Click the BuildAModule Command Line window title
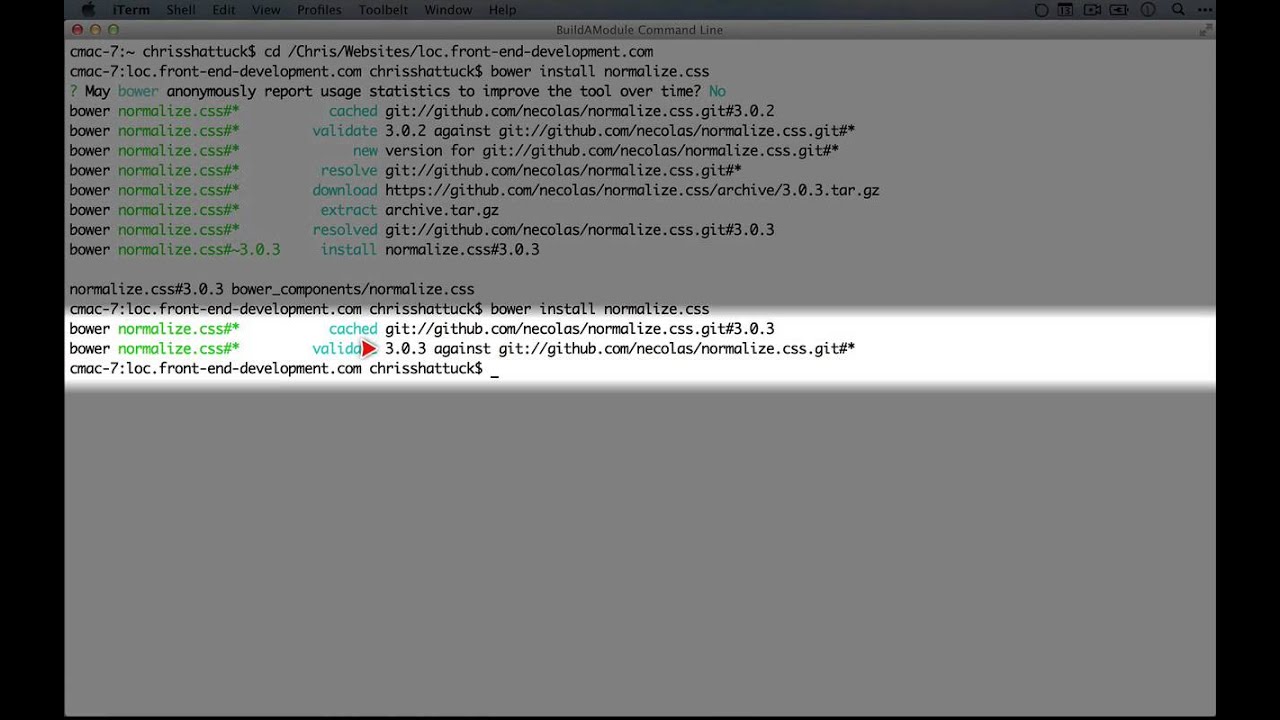 [639, 30]
